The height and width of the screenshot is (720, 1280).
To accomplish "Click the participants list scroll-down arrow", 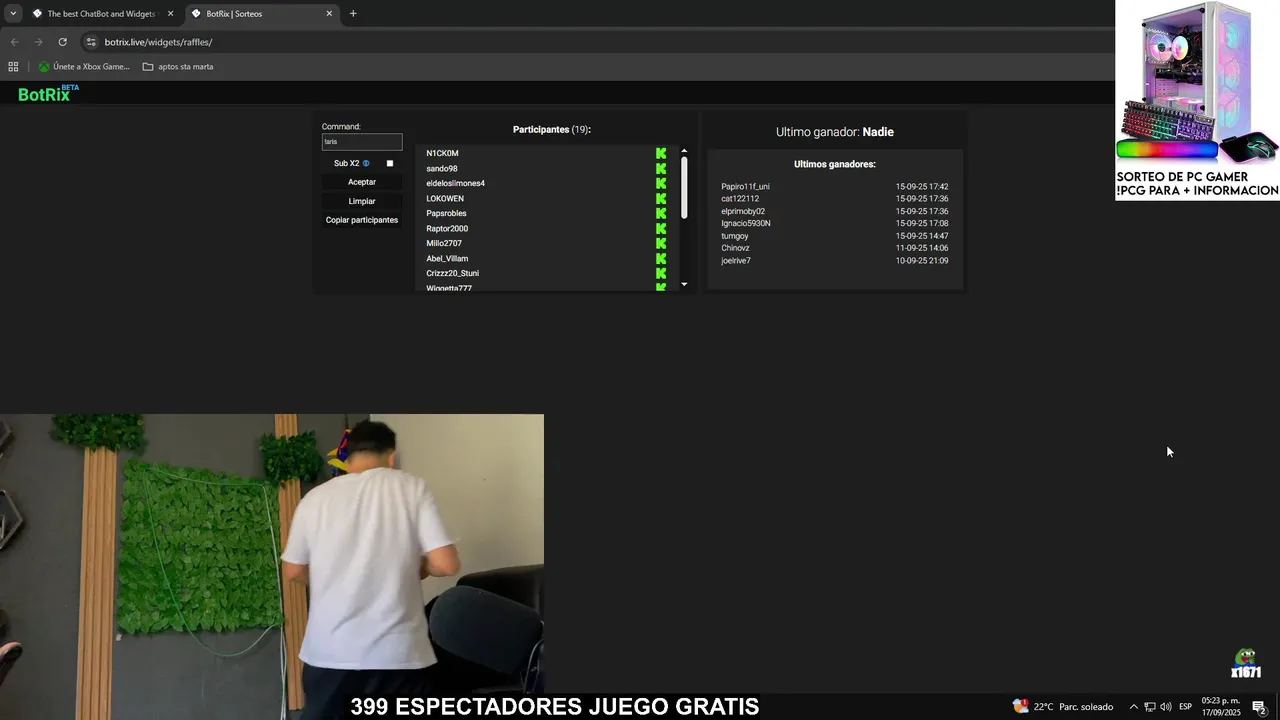I will pyautogui.click(x=684, y=285).
